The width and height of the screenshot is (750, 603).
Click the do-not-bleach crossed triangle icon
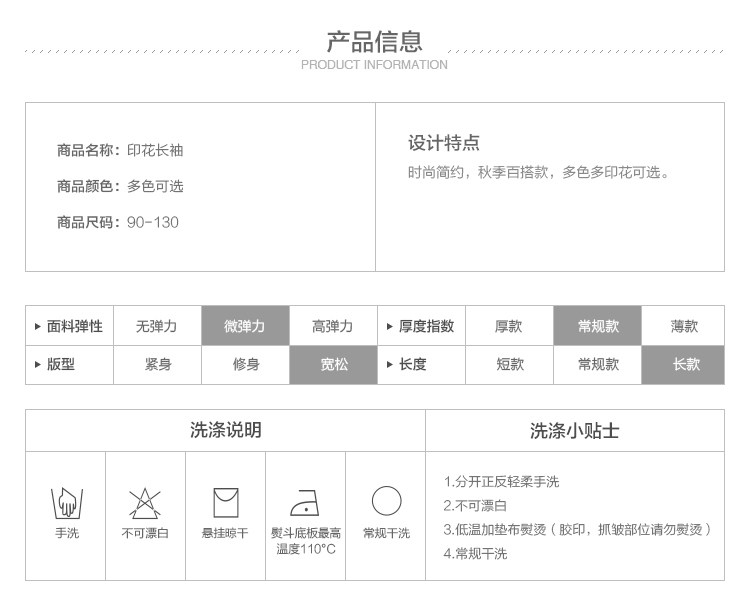point(145,503)
